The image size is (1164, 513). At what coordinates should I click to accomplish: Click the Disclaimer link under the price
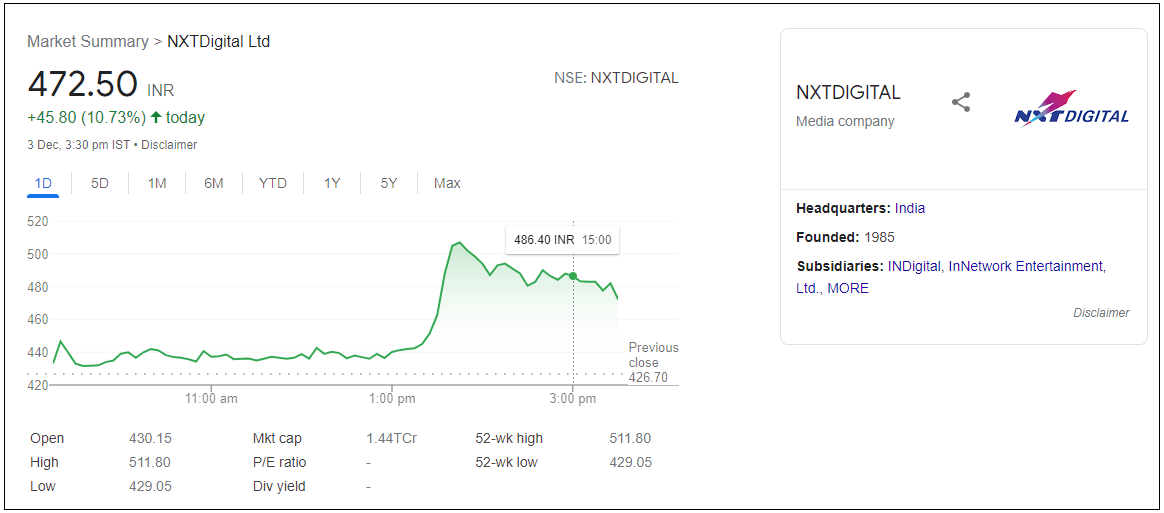coord(169,145)
